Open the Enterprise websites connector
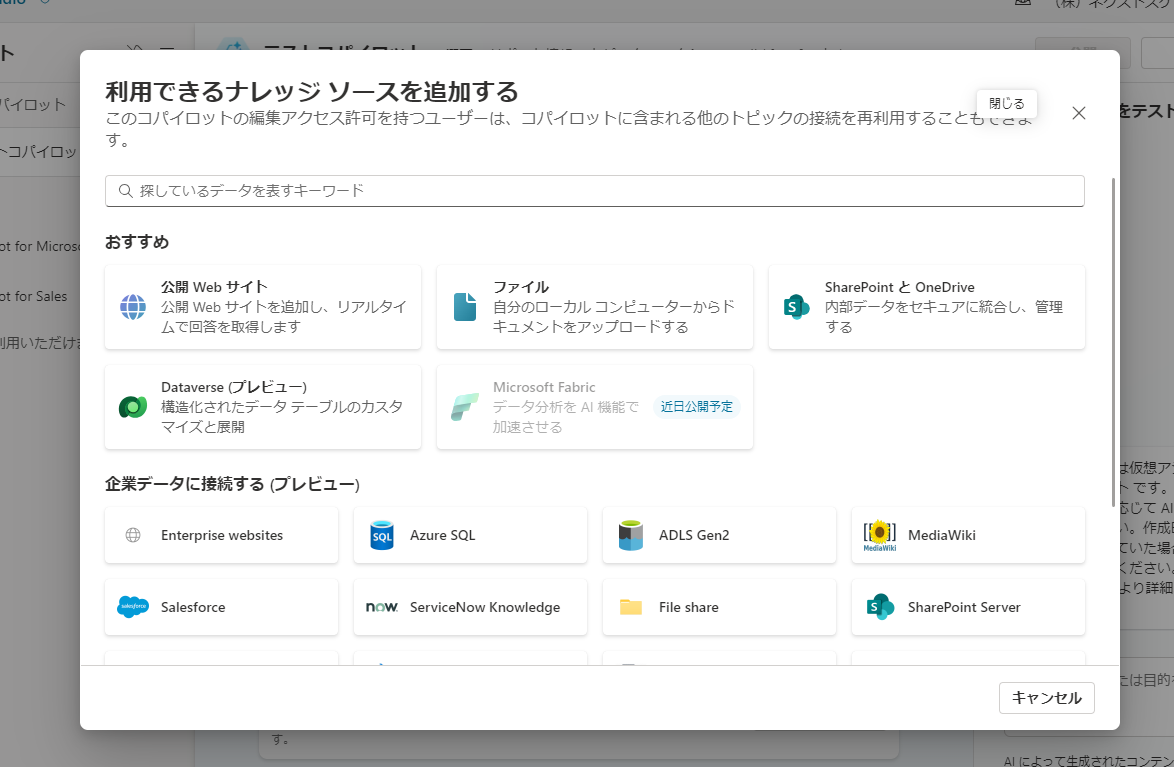1174x767 pixels. pyautogui.click(x=222, y=535)
